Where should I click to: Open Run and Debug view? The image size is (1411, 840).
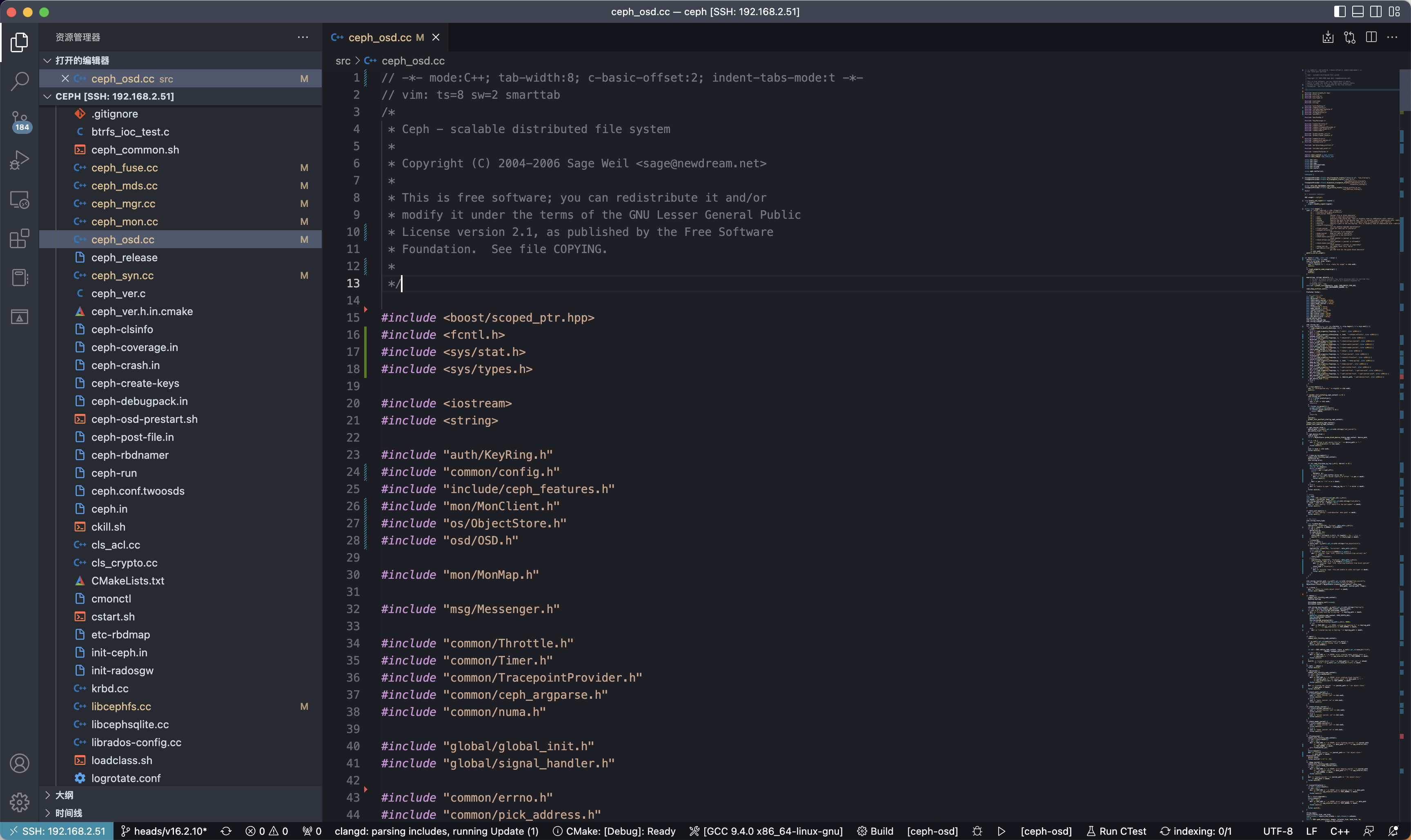click(x=19, y=160)
